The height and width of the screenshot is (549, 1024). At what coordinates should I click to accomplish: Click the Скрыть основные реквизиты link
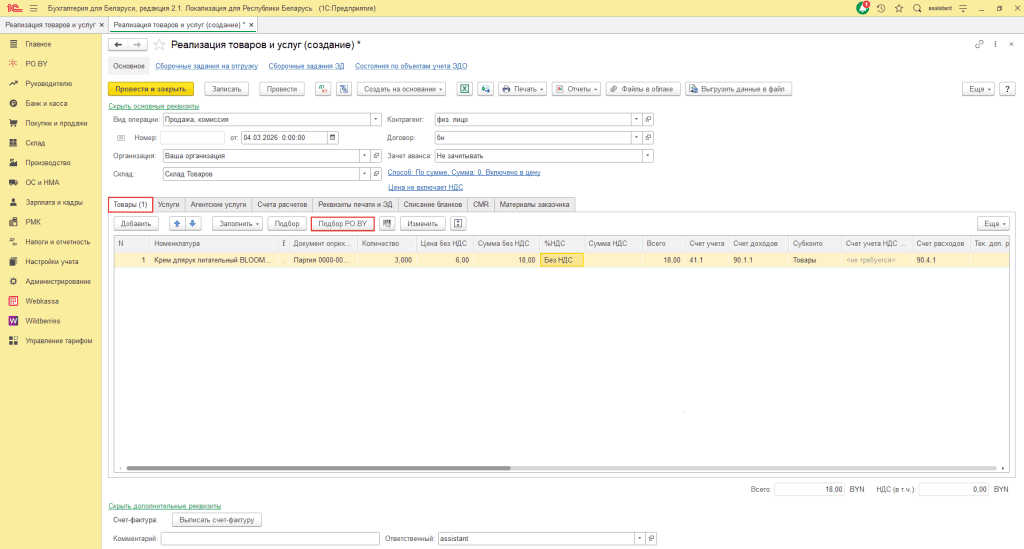(153, 106)
